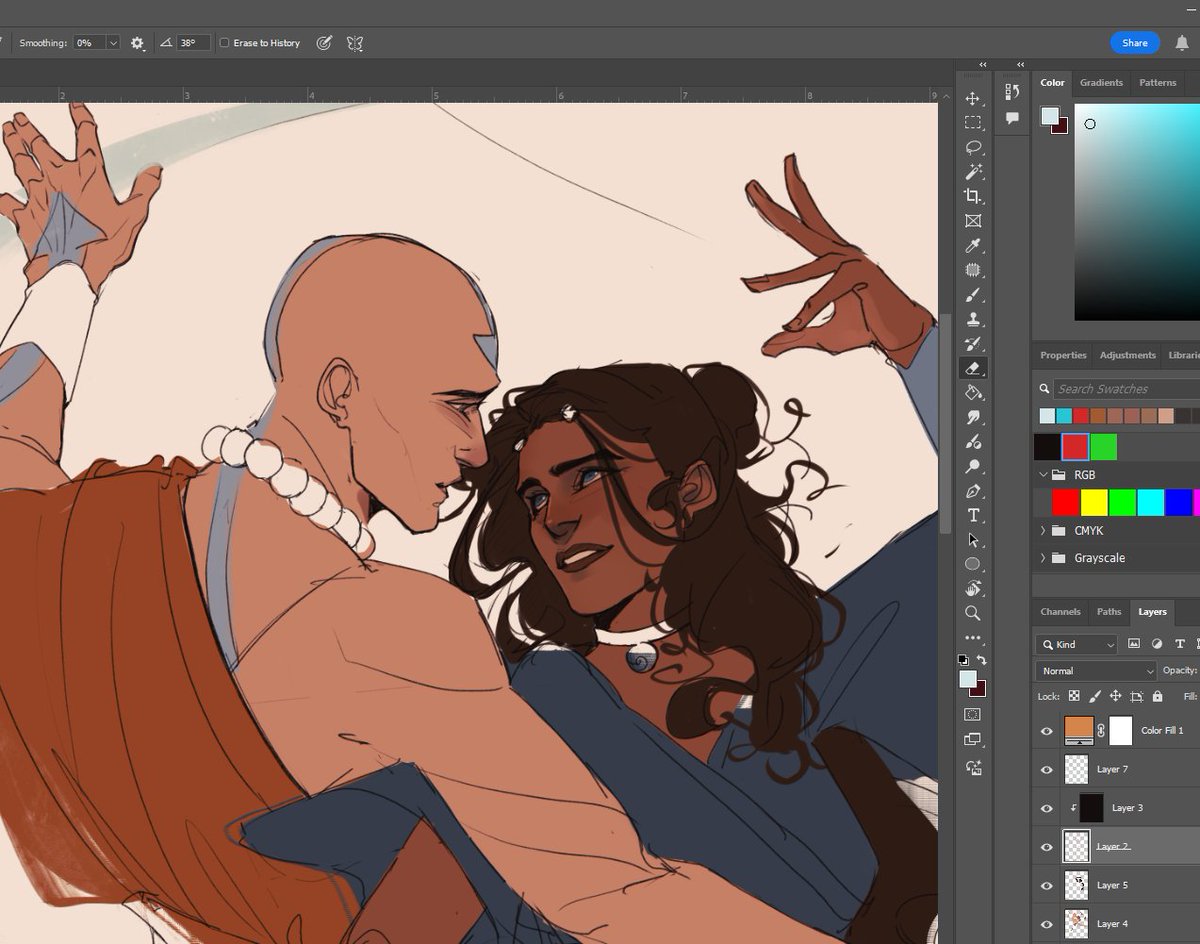Viewport: 1200px width, 944px height.
Task: Swap foreground and background colors
Action: click(x=982, y=660)
